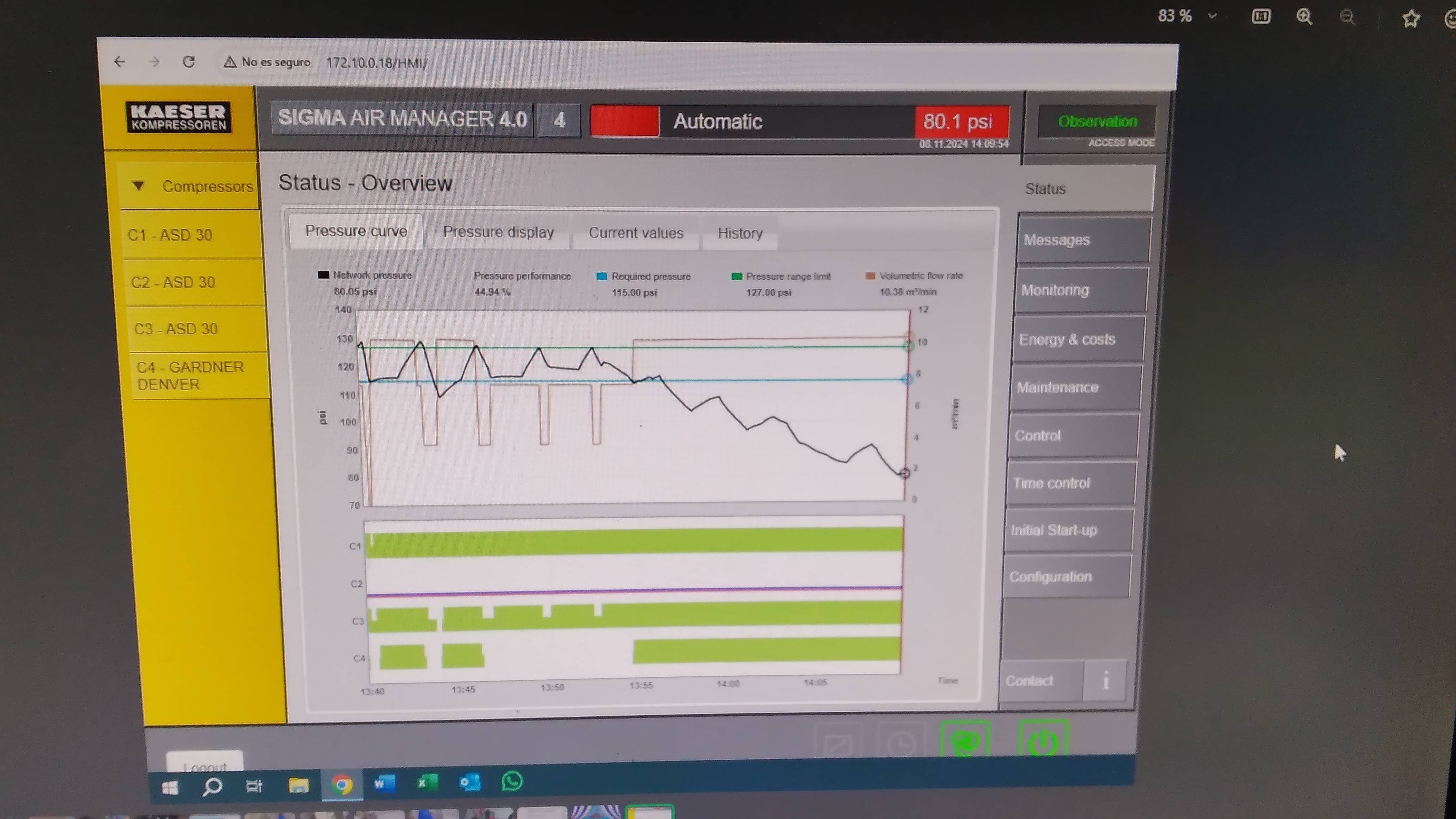1456x819 pixels.
Task: Click the Kaeser Kompressoren logo
Action: pos(178,117)
